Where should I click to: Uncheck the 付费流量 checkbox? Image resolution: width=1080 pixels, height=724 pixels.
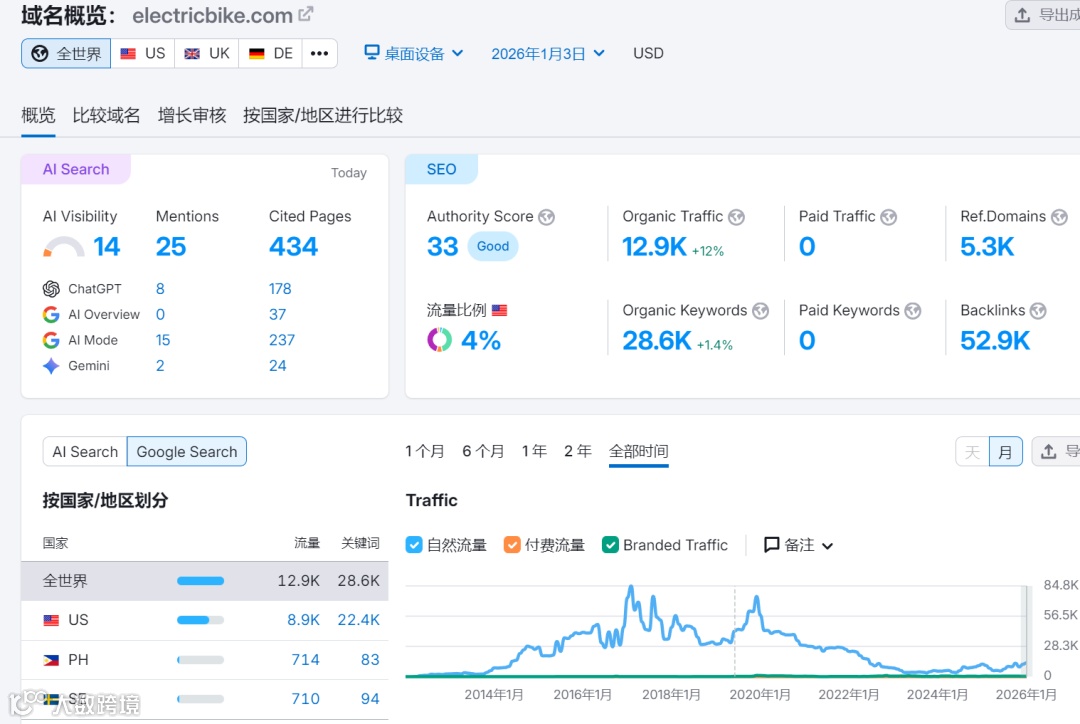[512, 545]
